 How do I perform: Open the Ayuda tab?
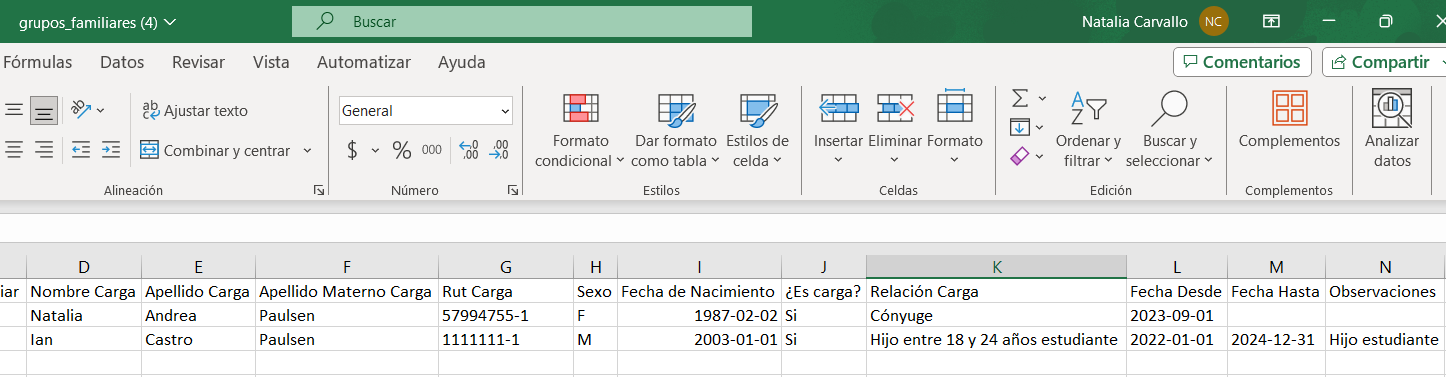462,62
